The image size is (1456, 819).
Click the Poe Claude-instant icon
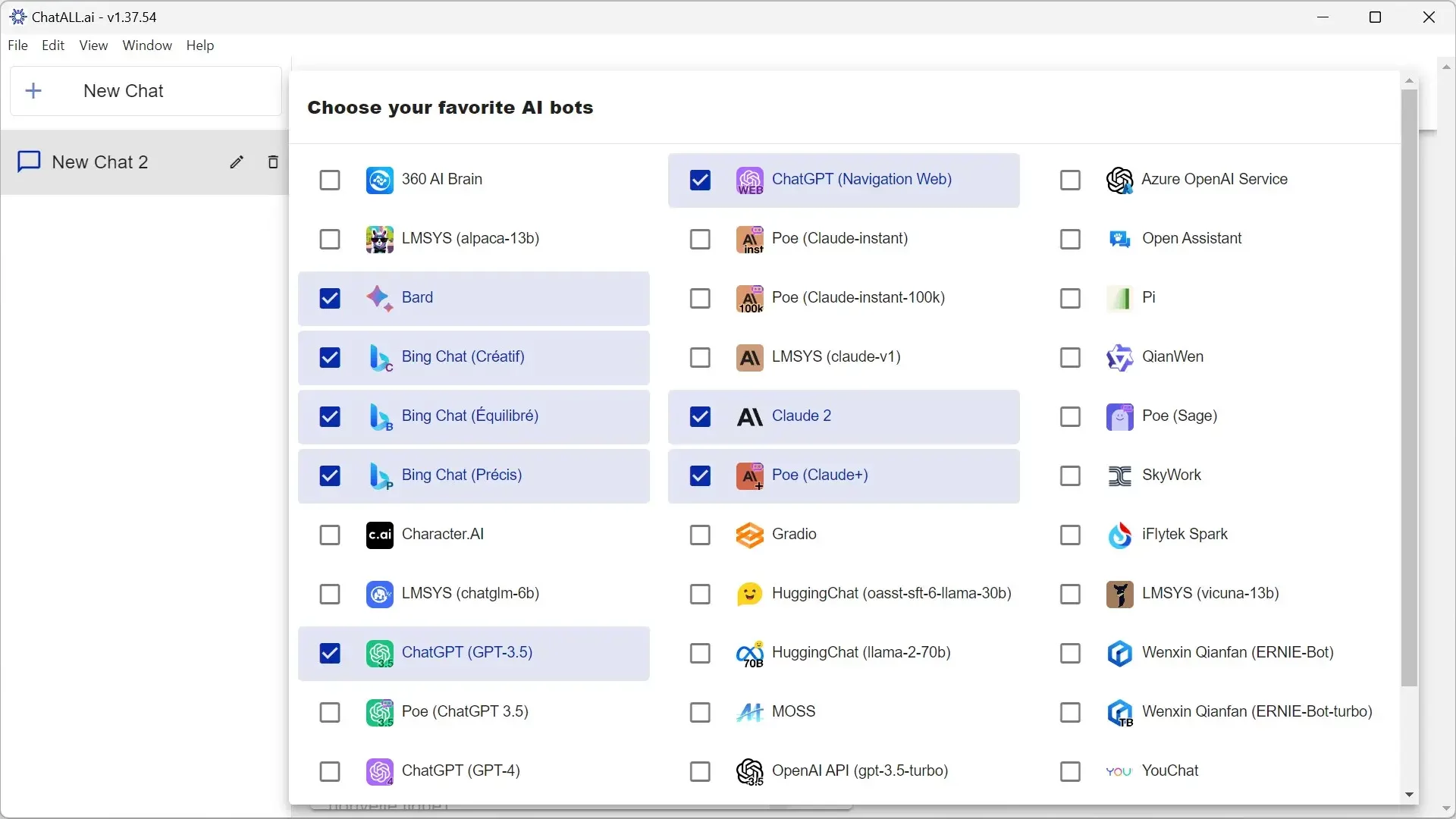(749, 240)
